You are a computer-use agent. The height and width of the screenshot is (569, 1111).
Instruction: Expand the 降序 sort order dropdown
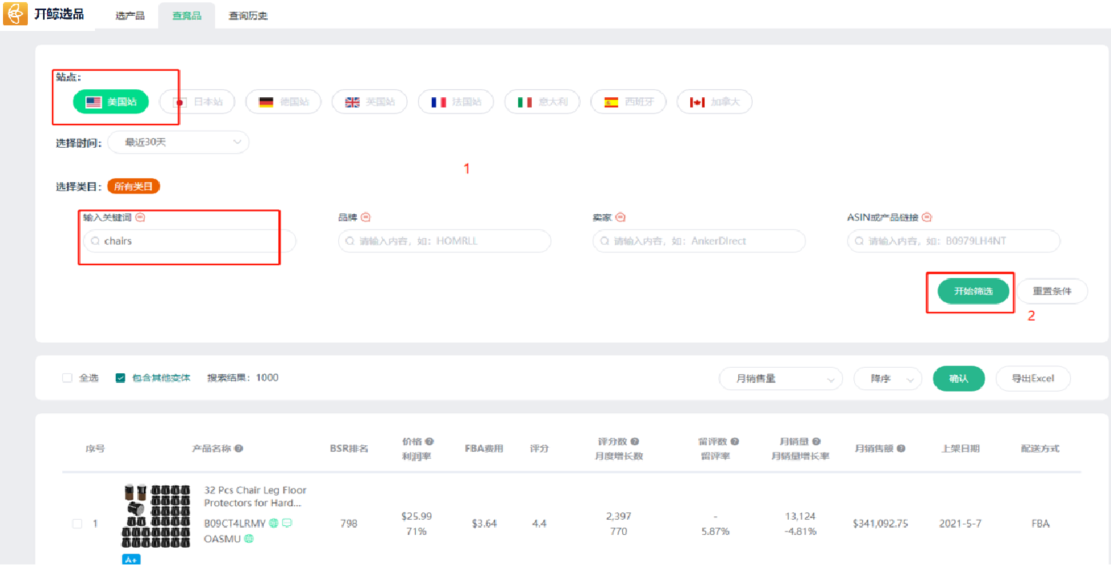coord(888,379)
